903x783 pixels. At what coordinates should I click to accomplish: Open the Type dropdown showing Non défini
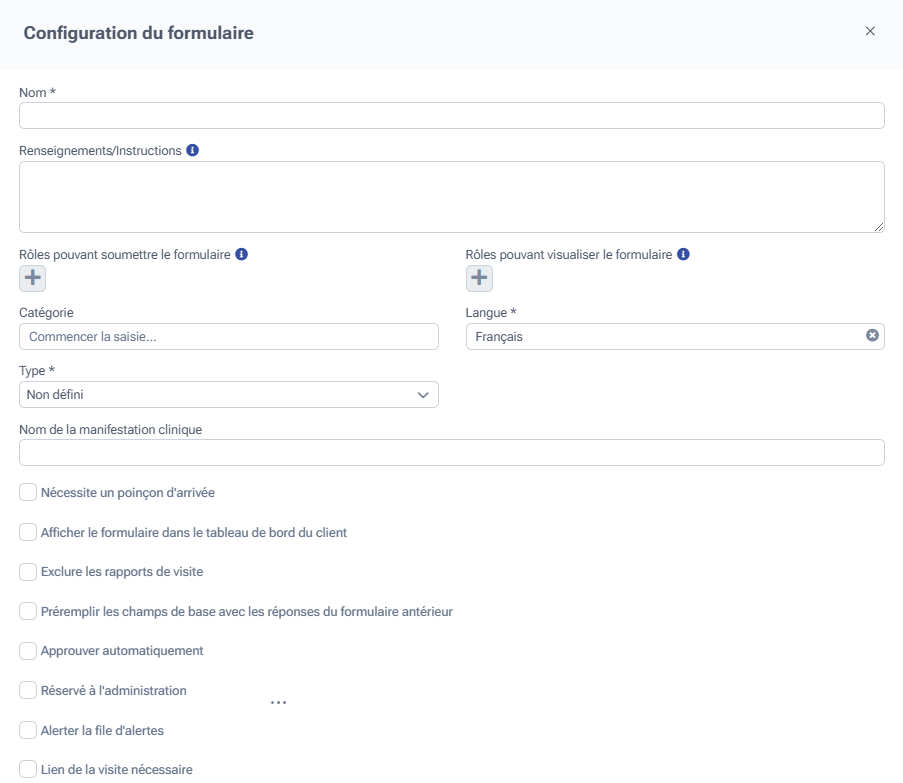pyautogui.click(x=229, y=395)
